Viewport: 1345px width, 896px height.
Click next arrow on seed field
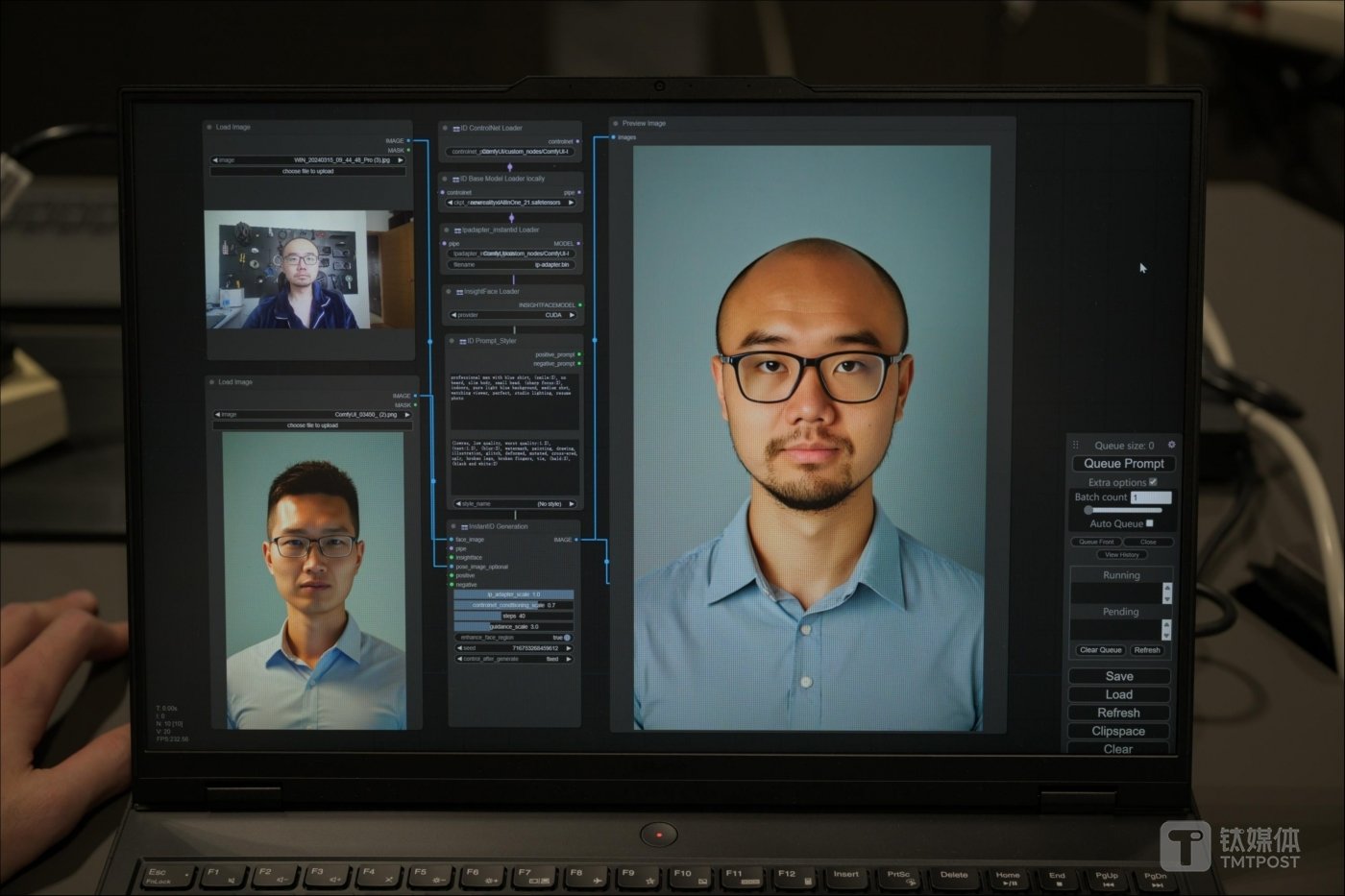pos(569,648)
